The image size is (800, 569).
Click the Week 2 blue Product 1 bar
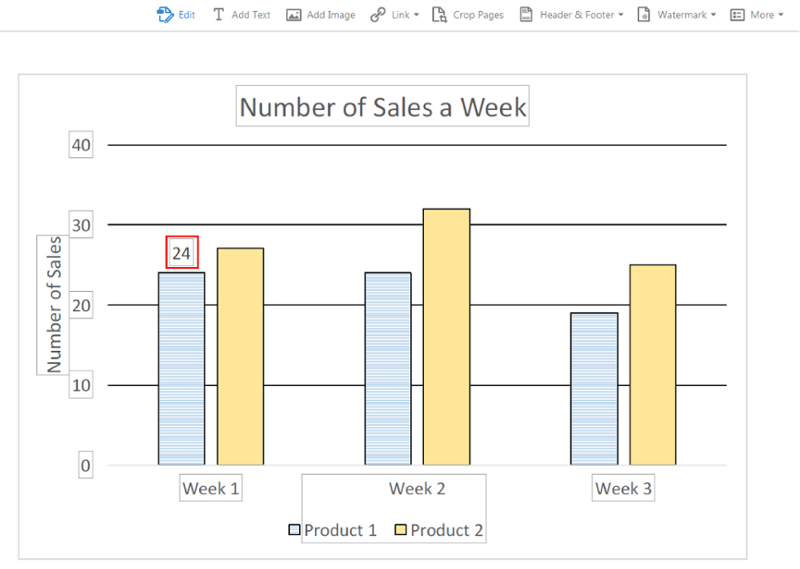pyautogui.click(x=388, y=368)
